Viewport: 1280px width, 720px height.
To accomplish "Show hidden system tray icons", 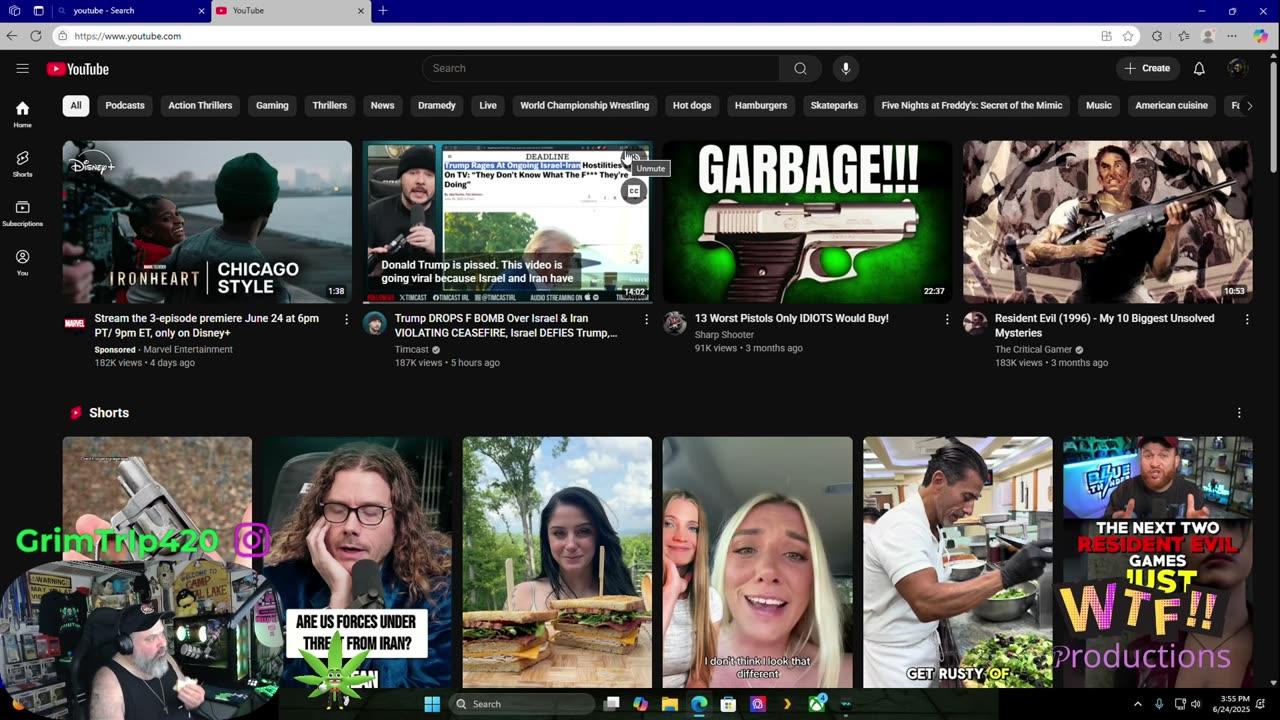I will coord(1138,704).
